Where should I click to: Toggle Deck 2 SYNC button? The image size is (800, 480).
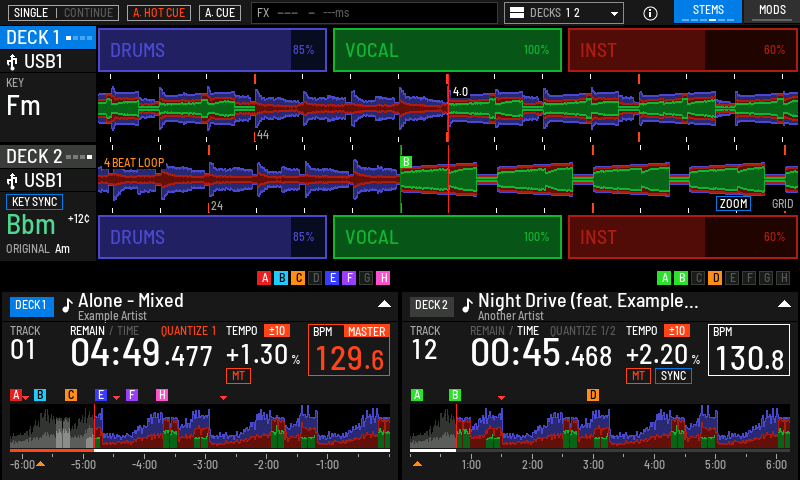pyautogui.click(x=673, y=376)
